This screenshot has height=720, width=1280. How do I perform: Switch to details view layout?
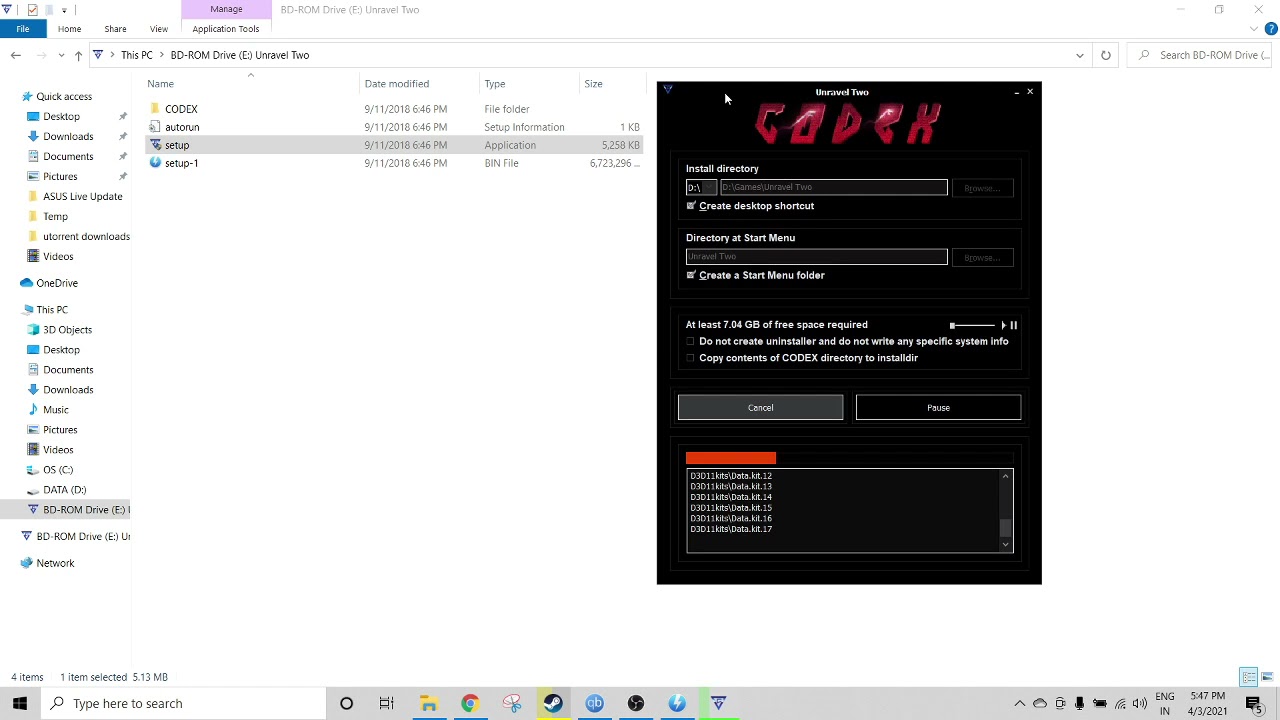coord(1248,677)
